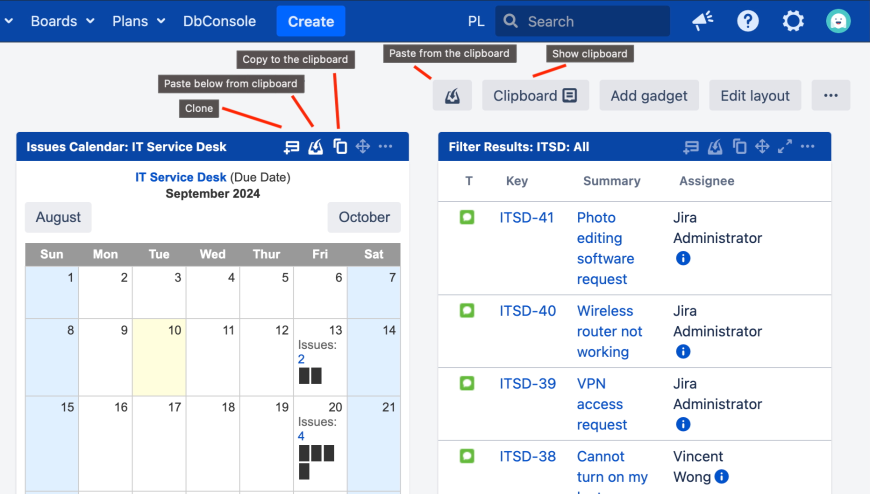Copy Issues Calendar gadget to clipboard
This screenshot has width=870, height=494.
[340, 147]
